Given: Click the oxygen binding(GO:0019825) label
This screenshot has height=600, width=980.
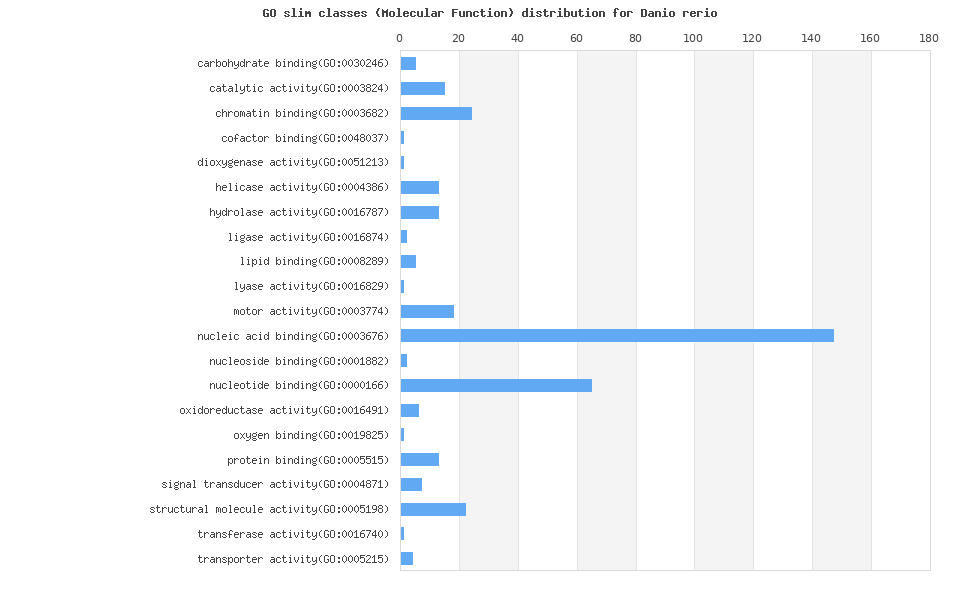Looking at the screenshot, I should 311,435.
